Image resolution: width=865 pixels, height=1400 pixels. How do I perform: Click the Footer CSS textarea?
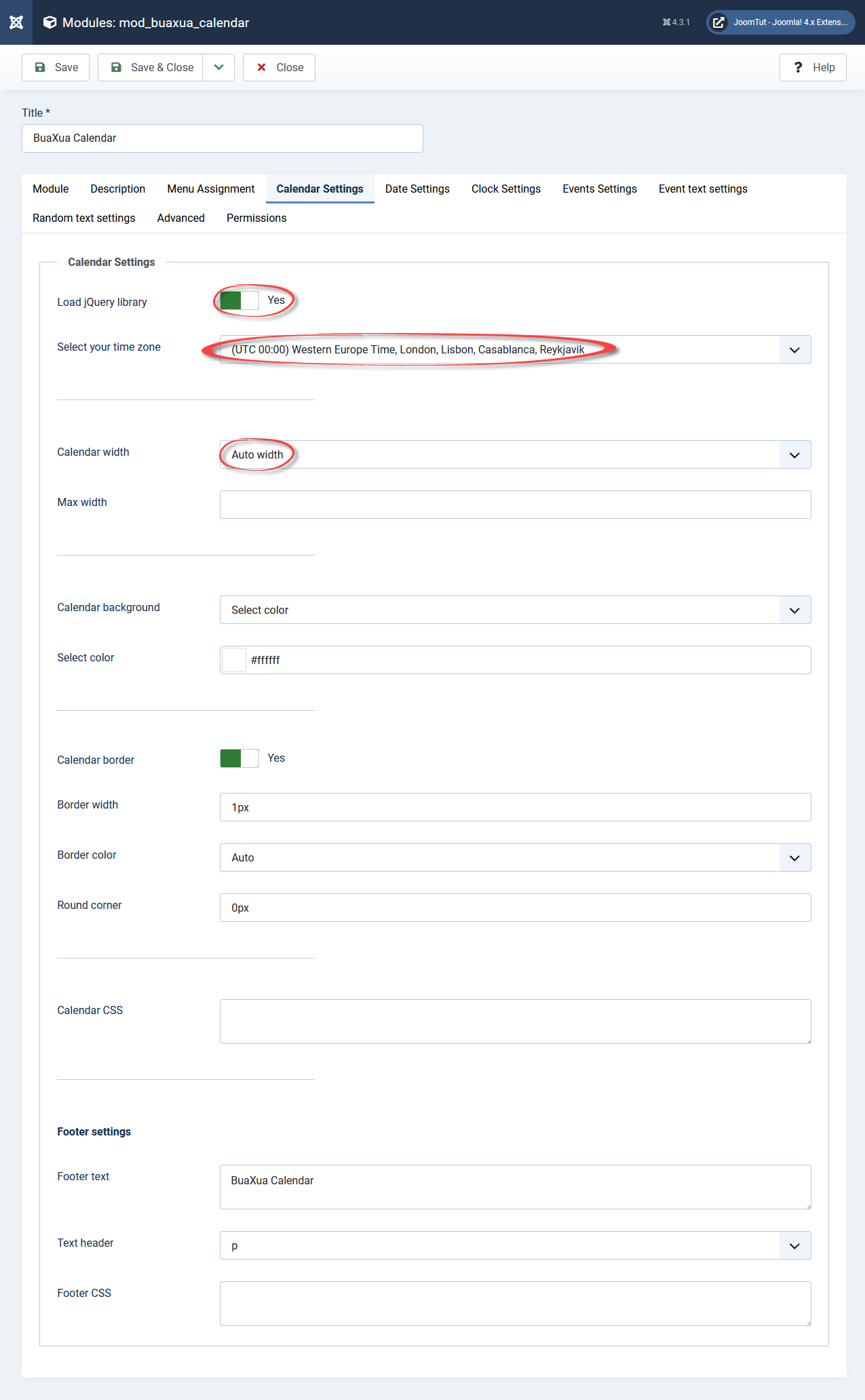pyautogui.click(x=516, y=1304)
